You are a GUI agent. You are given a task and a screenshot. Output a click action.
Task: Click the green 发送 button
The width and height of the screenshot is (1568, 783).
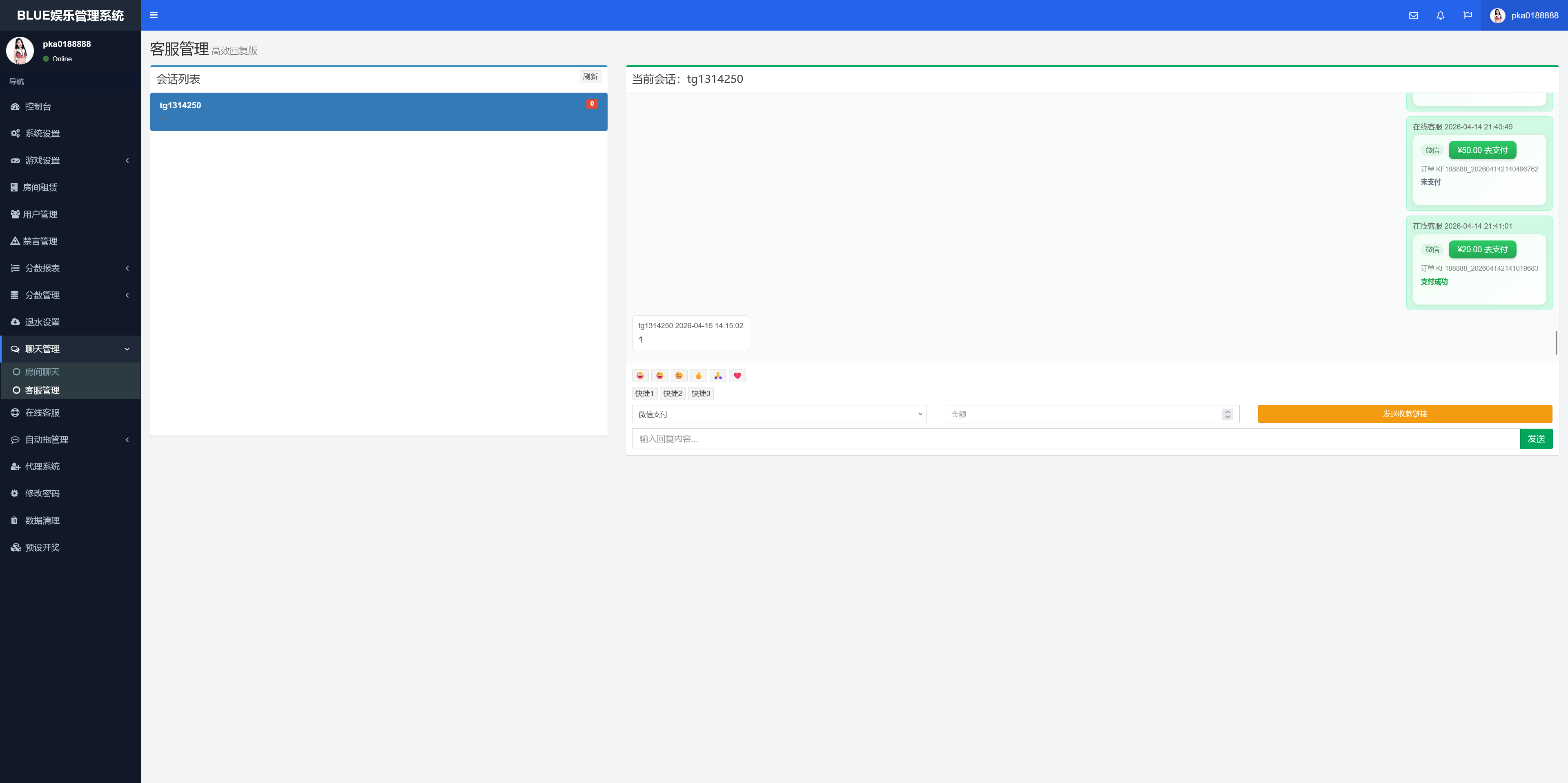(1536, 438)
